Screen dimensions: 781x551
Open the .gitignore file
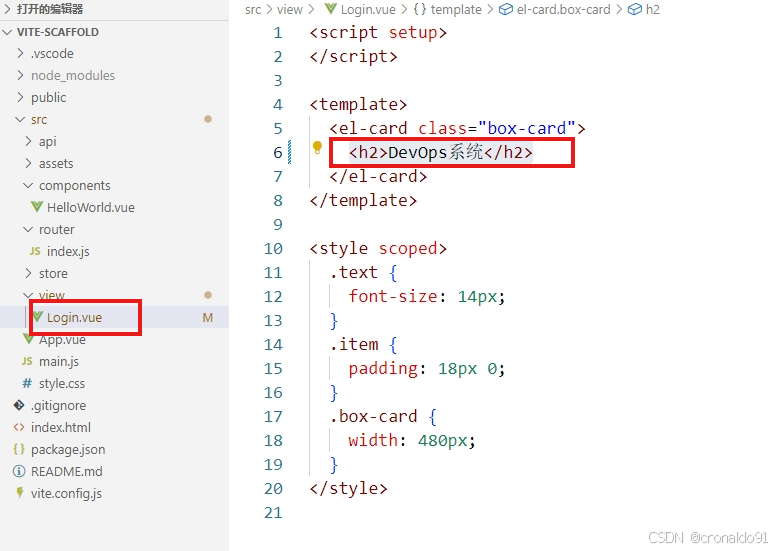coord(58,406)
